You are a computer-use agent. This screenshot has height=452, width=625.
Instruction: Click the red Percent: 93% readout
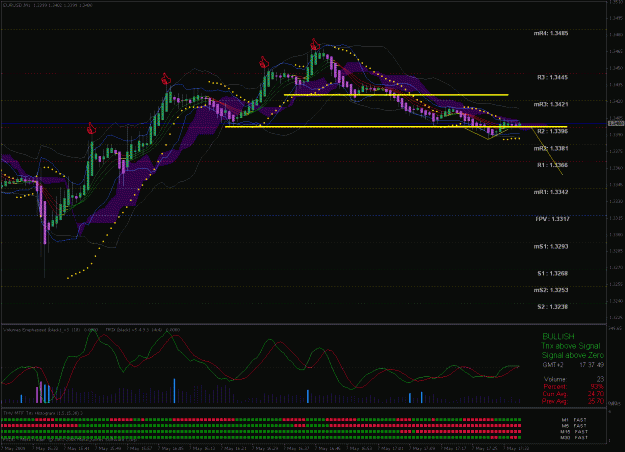574,387
